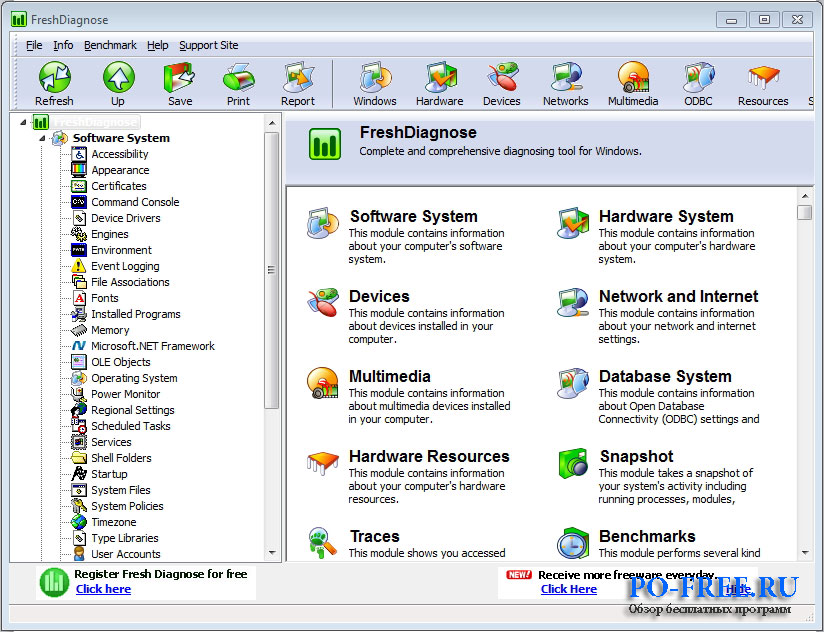Open the Report toolbar icon
This screenshot has height=632, width=824.
point(298,77)
